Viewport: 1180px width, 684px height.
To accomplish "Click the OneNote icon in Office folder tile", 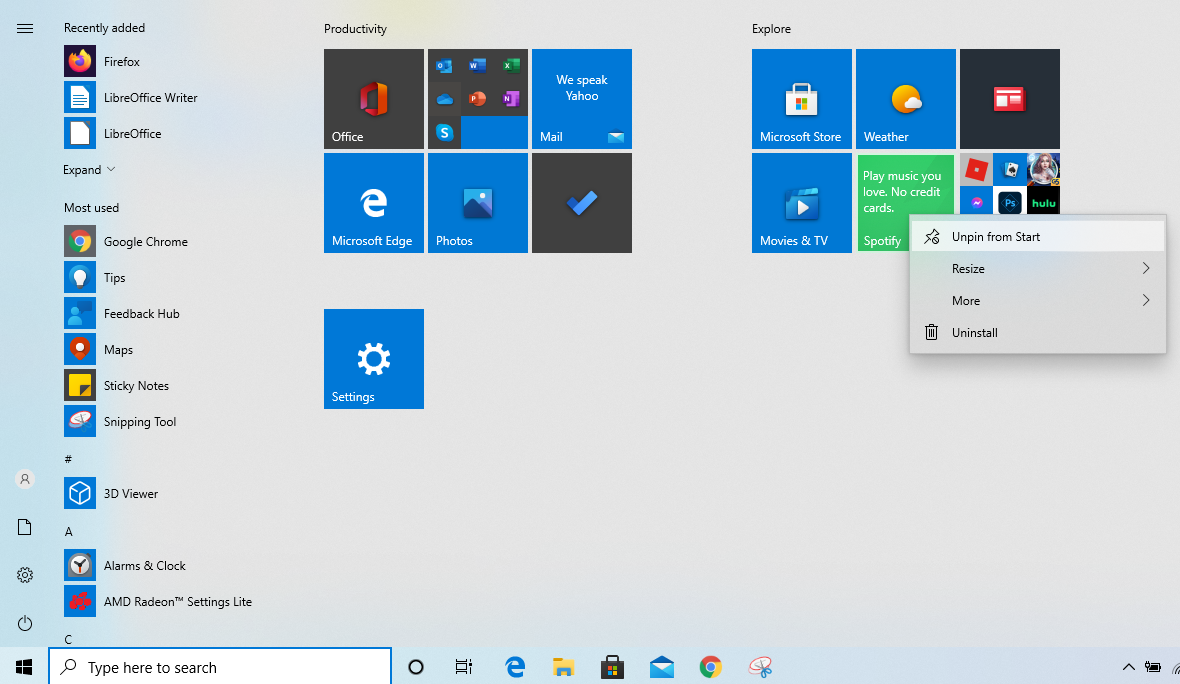I will tap(511, 99).
